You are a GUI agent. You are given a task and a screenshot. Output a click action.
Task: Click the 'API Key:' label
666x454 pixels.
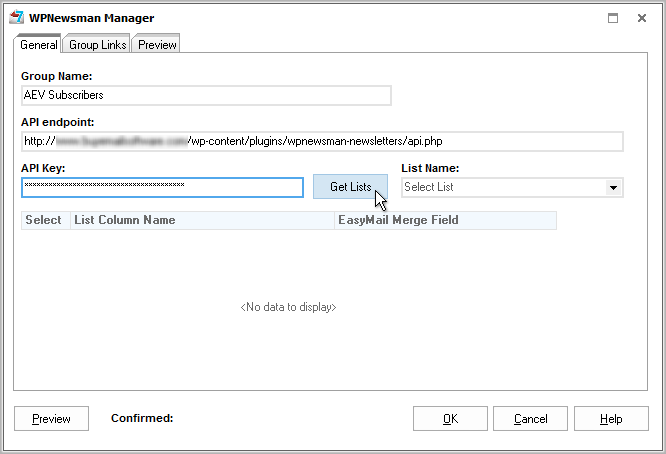pos(43,168)
